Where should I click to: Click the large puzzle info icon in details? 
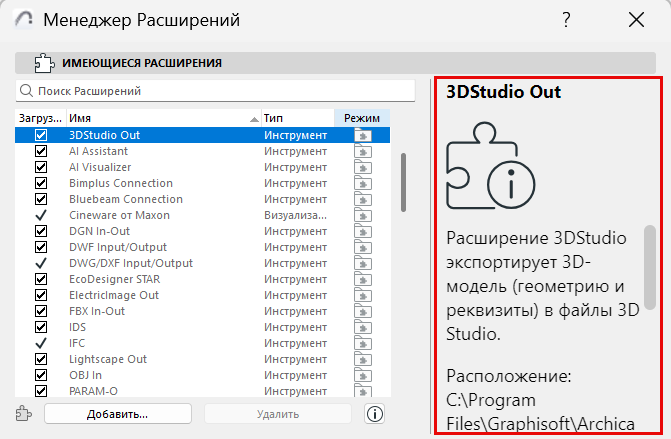(x=490, y=166)
